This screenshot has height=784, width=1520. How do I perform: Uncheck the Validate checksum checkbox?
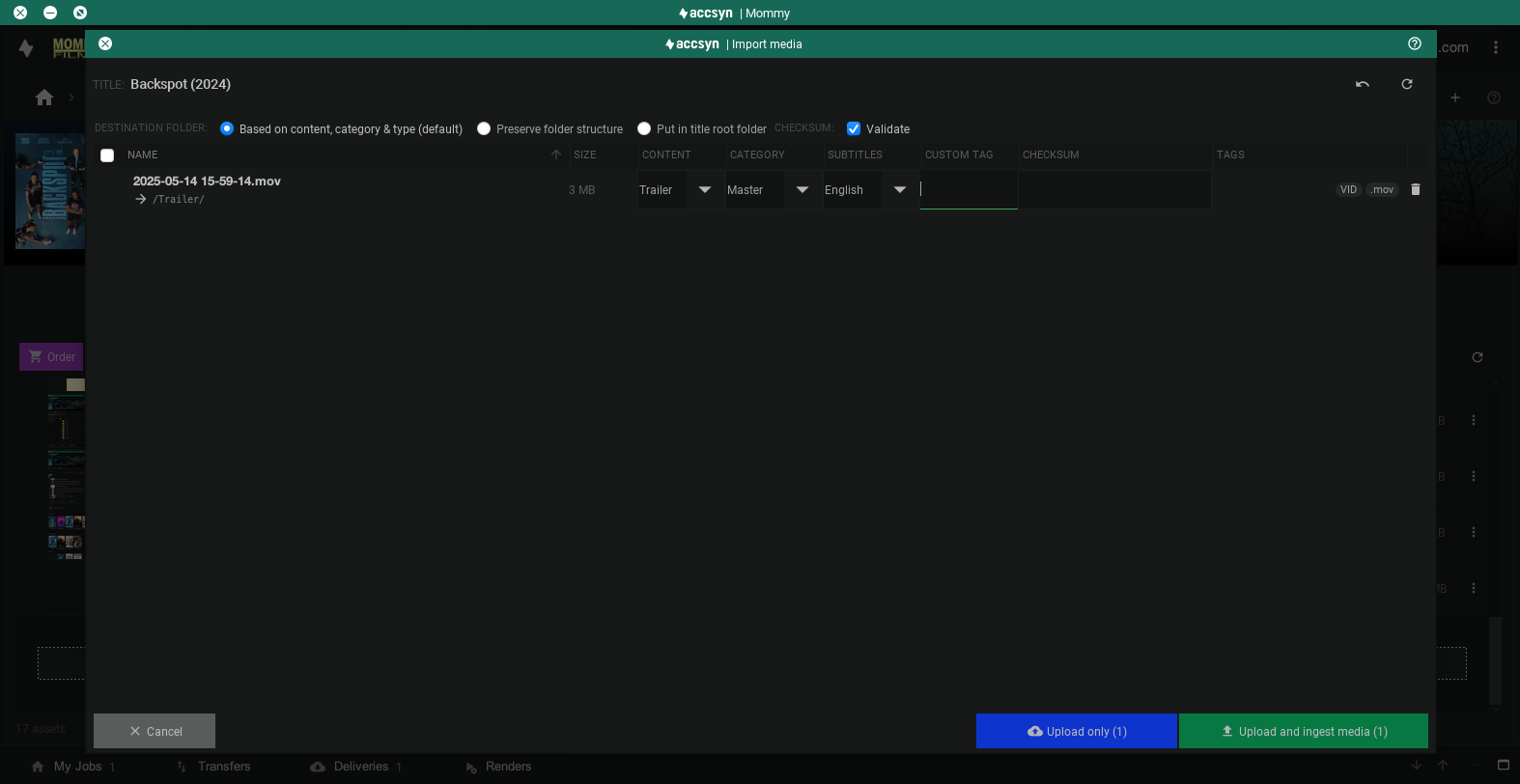[x=854, y=128]
